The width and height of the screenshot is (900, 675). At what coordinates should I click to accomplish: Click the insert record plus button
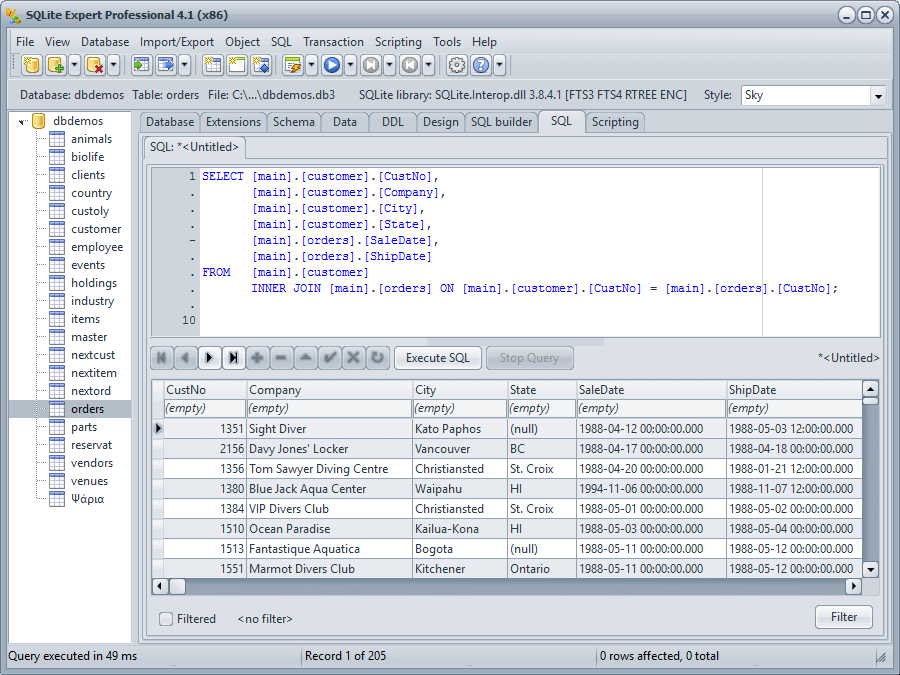point(257,358)
